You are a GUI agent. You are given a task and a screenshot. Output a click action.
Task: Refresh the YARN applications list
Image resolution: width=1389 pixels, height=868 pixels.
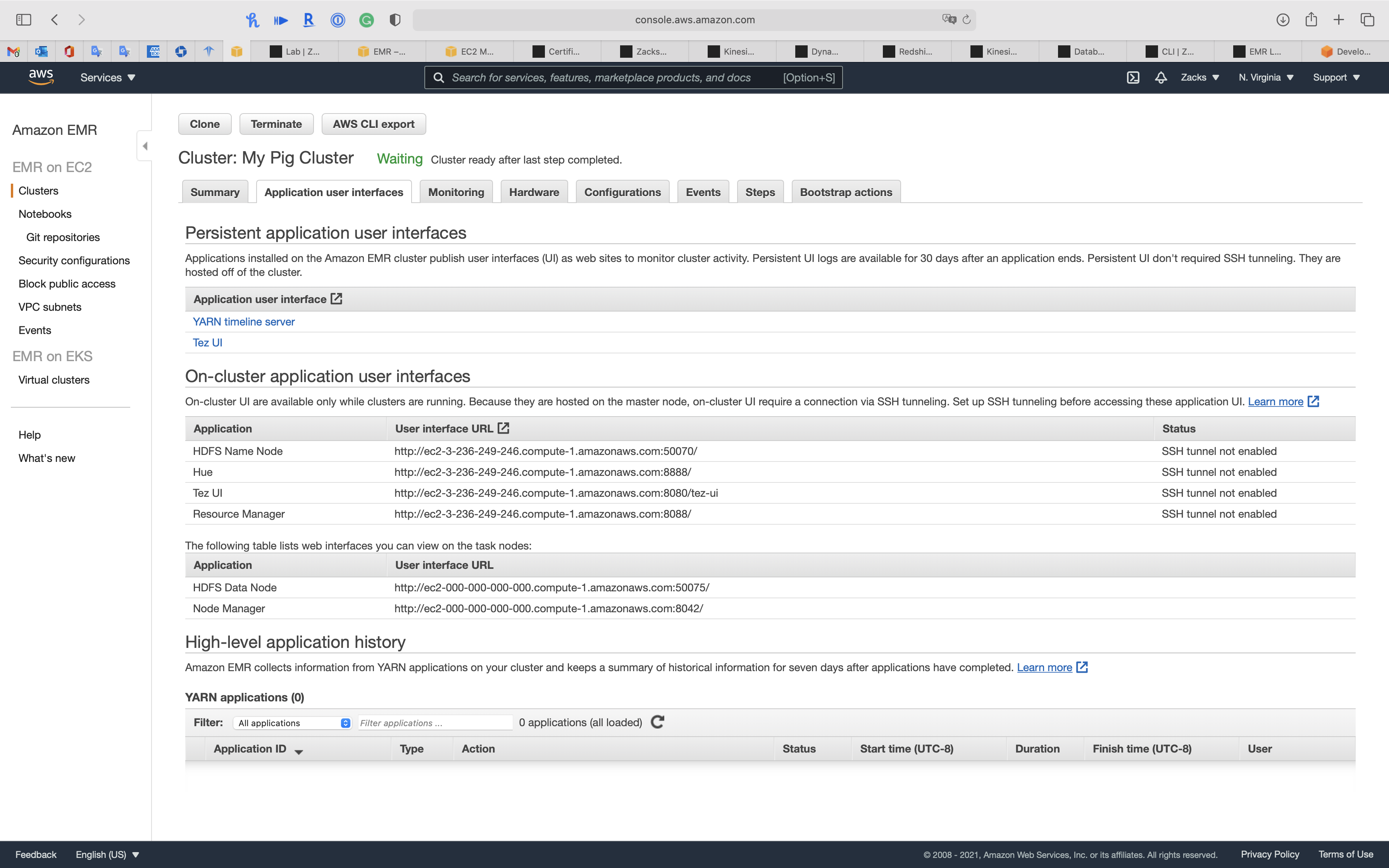tap(658, 722)
